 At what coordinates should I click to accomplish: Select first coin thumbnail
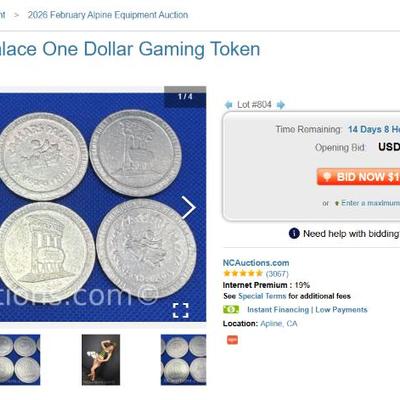(x=20, y=360)
